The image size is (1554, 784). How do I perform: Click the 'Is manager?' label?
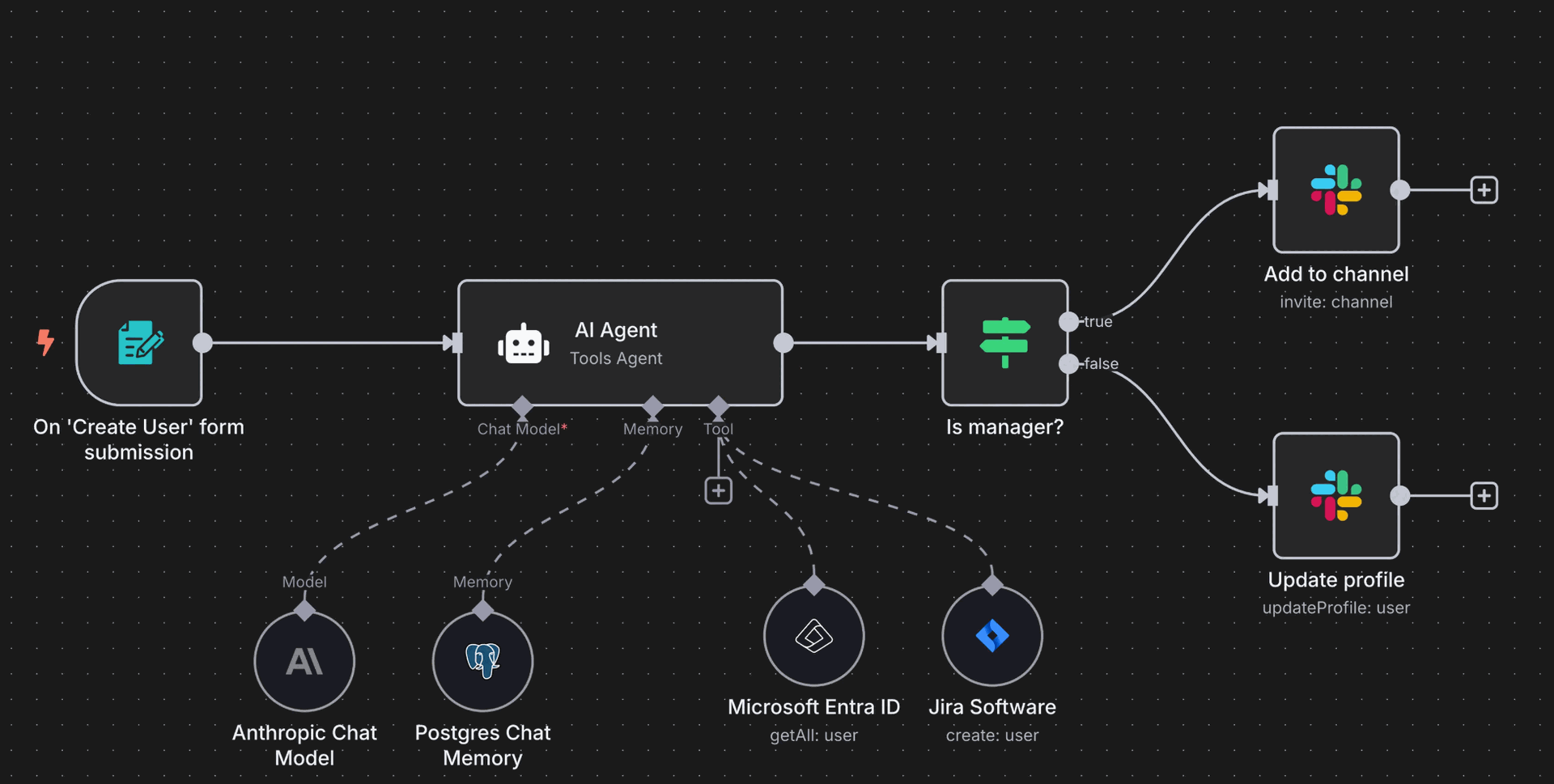point(1004,427)
